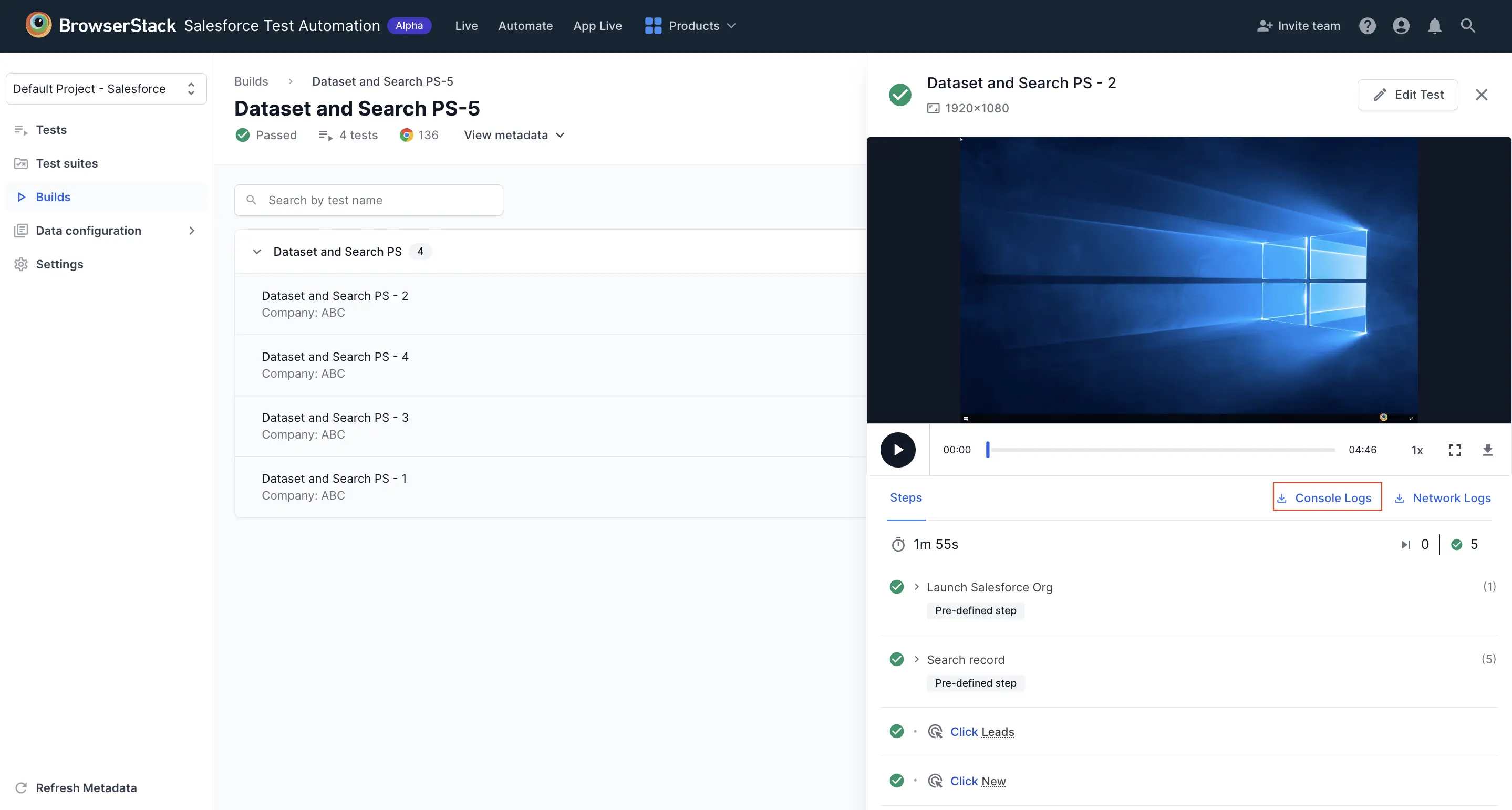Open test row Dataset and Search PS - 3

click(x=551, y=426)
